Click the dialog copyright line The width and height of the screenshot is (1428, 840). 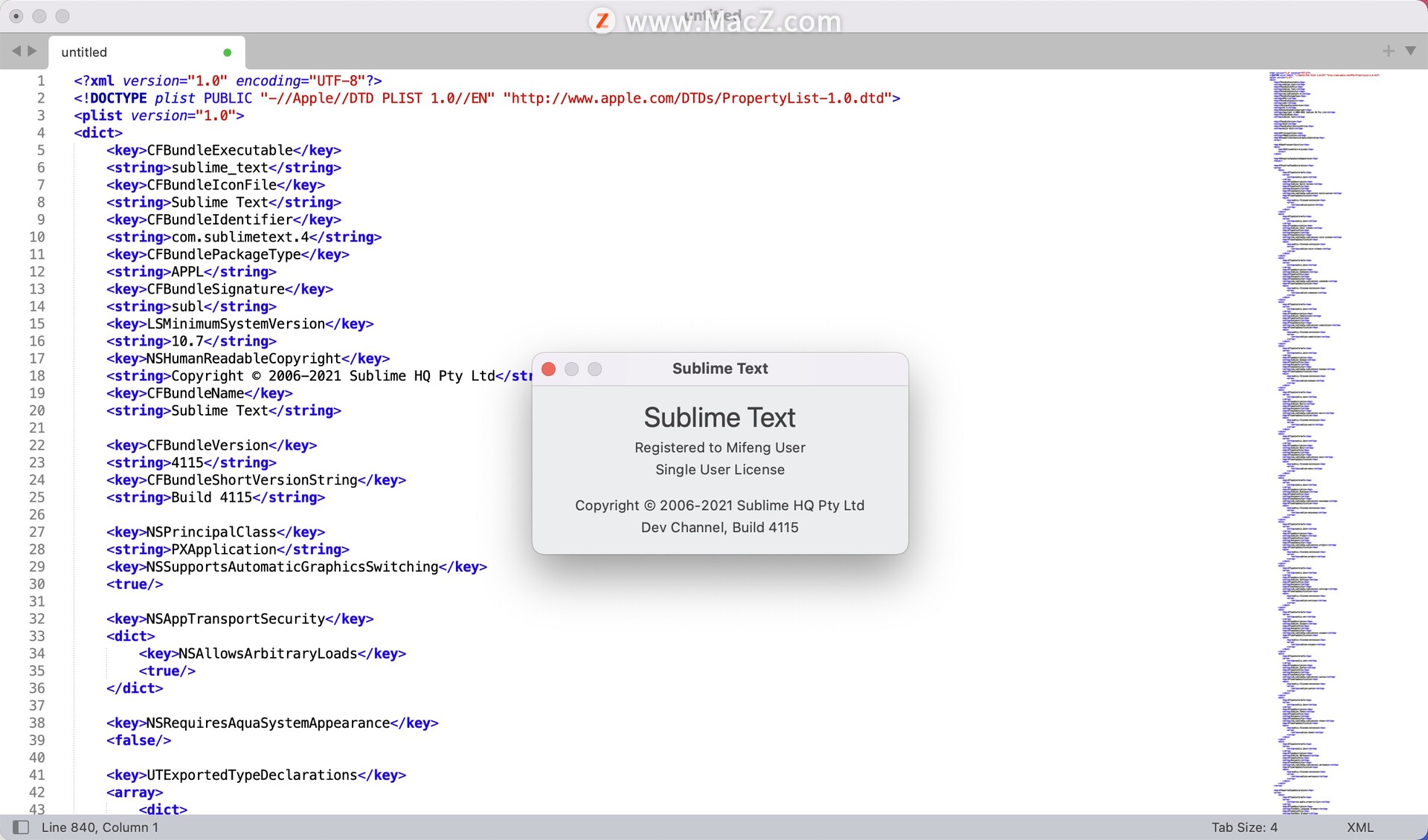(x=720, y=505)
